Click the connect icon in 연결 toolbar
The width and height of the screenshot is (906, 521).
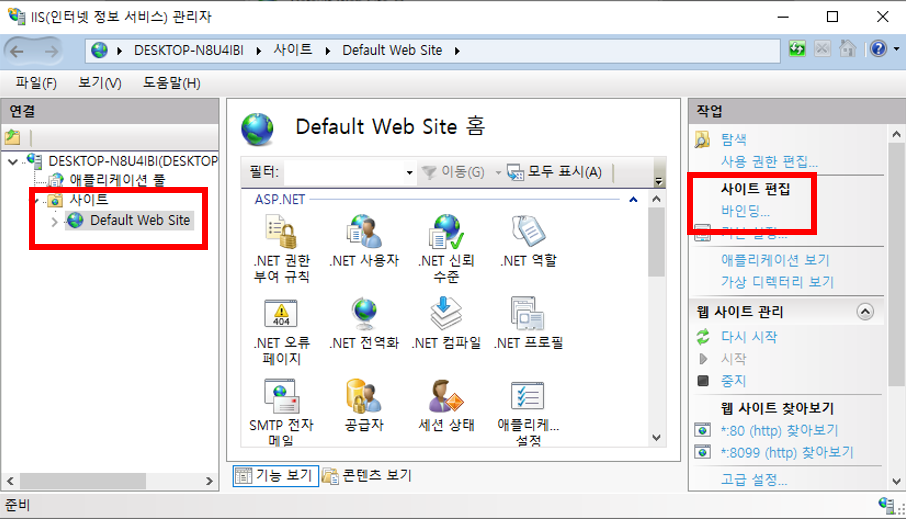click(x=13, y=137)
